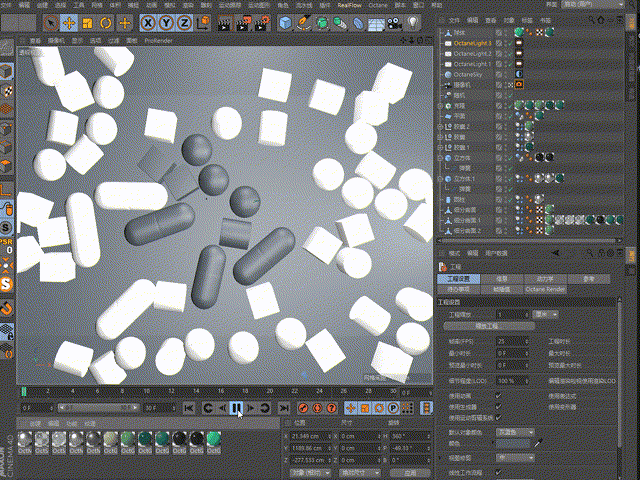
Task: Edit the LOD 100 % field
Action: tap(512, 381)
